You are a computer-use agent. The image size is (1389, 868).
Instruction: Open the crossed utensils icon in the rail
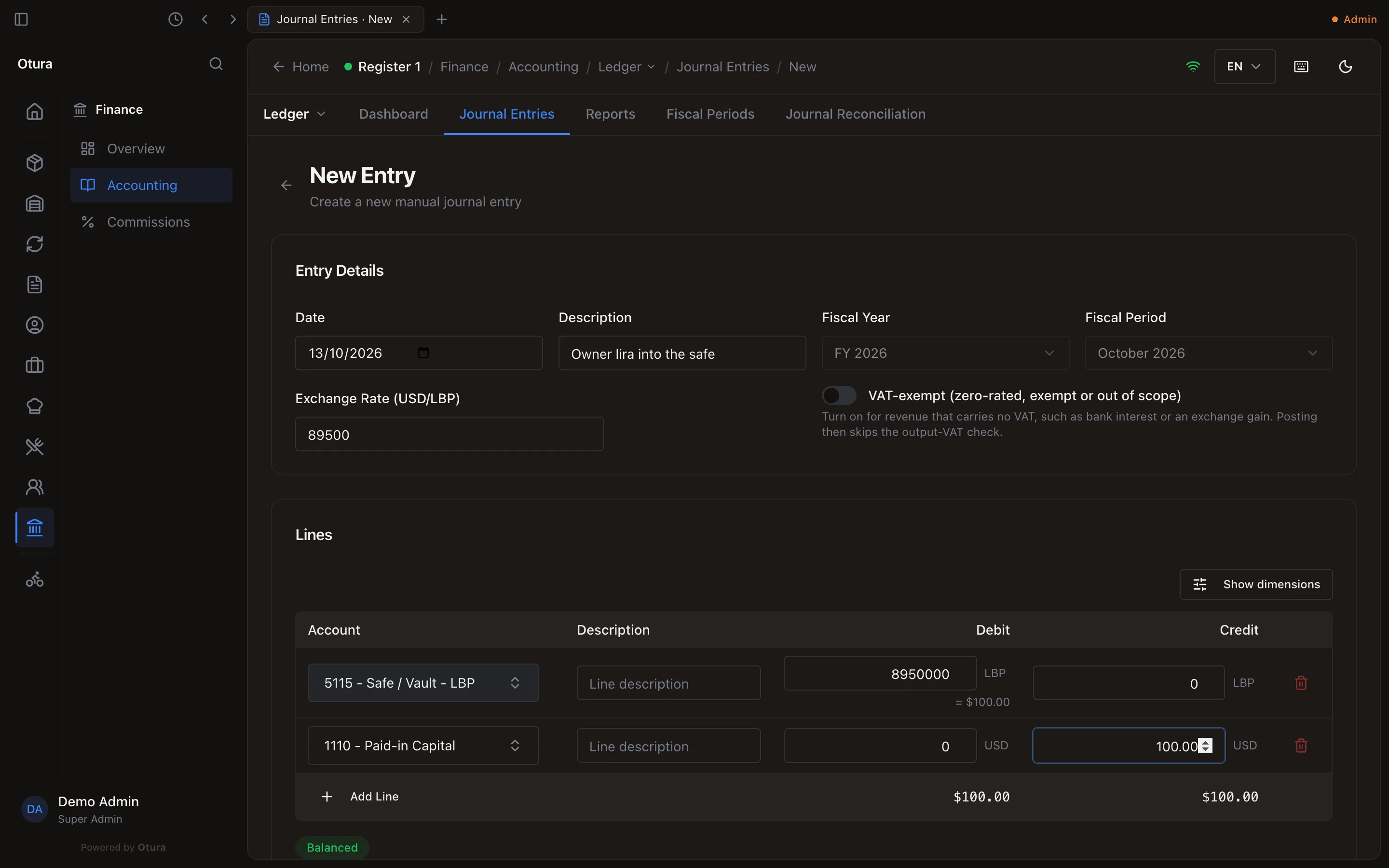34,447
